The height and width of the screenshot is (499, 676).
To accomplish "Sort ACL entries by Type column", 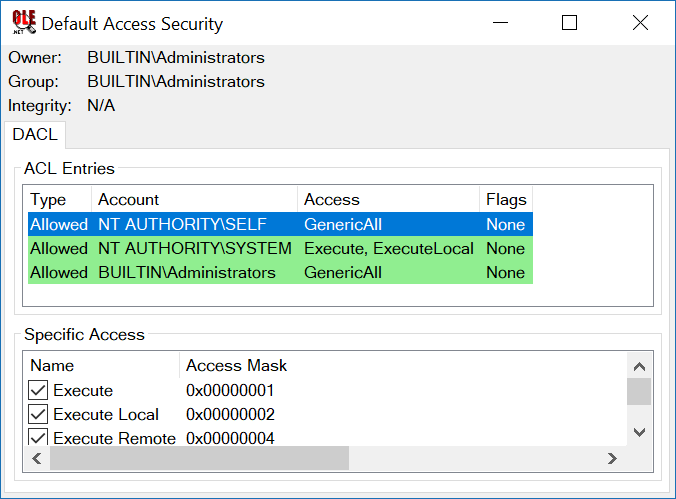I will coord(59,199).
